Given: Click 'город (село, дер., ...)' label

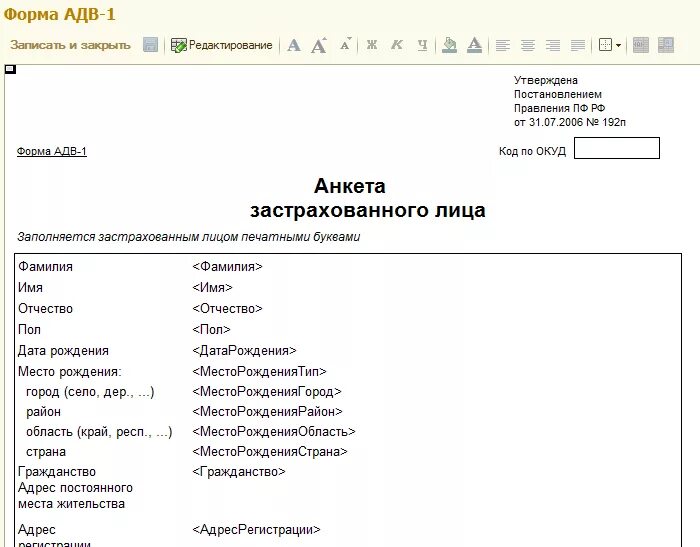Looking at the screenshot, I should coord(90,392).
